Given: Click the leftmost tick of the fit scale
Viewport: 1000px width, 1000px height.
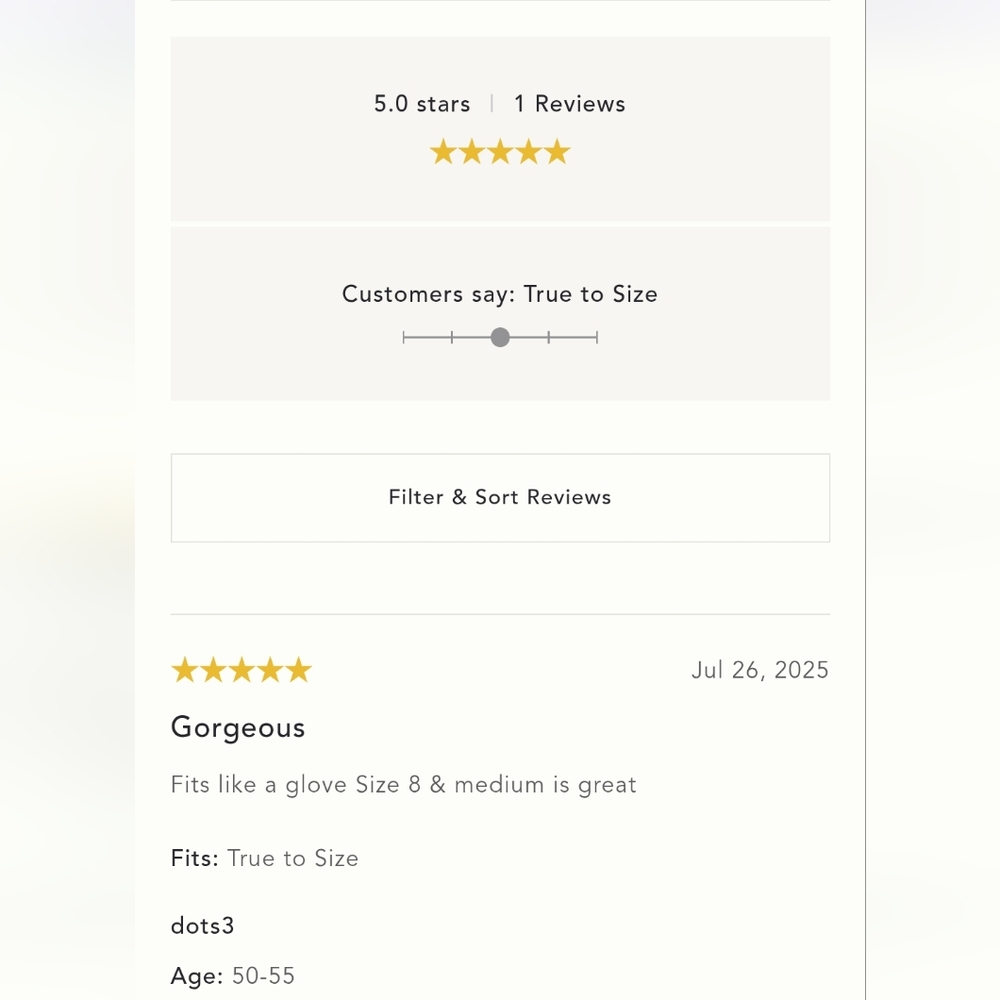Looking at the screenshot, I should [404, 338].
